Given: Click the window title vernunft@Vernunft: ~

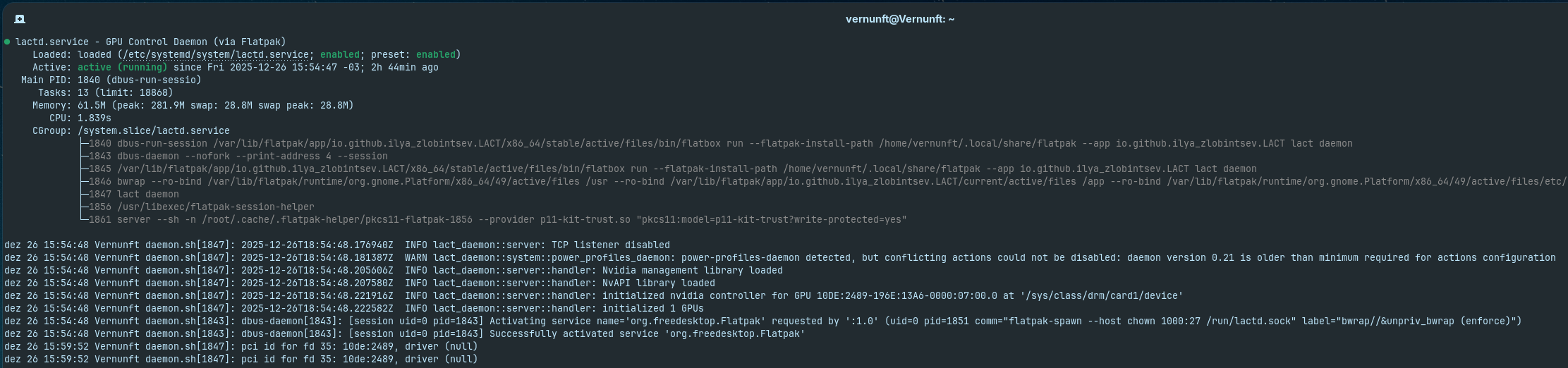Looking at the screenshot, I should pyautogui.click(x=899, y=19).
